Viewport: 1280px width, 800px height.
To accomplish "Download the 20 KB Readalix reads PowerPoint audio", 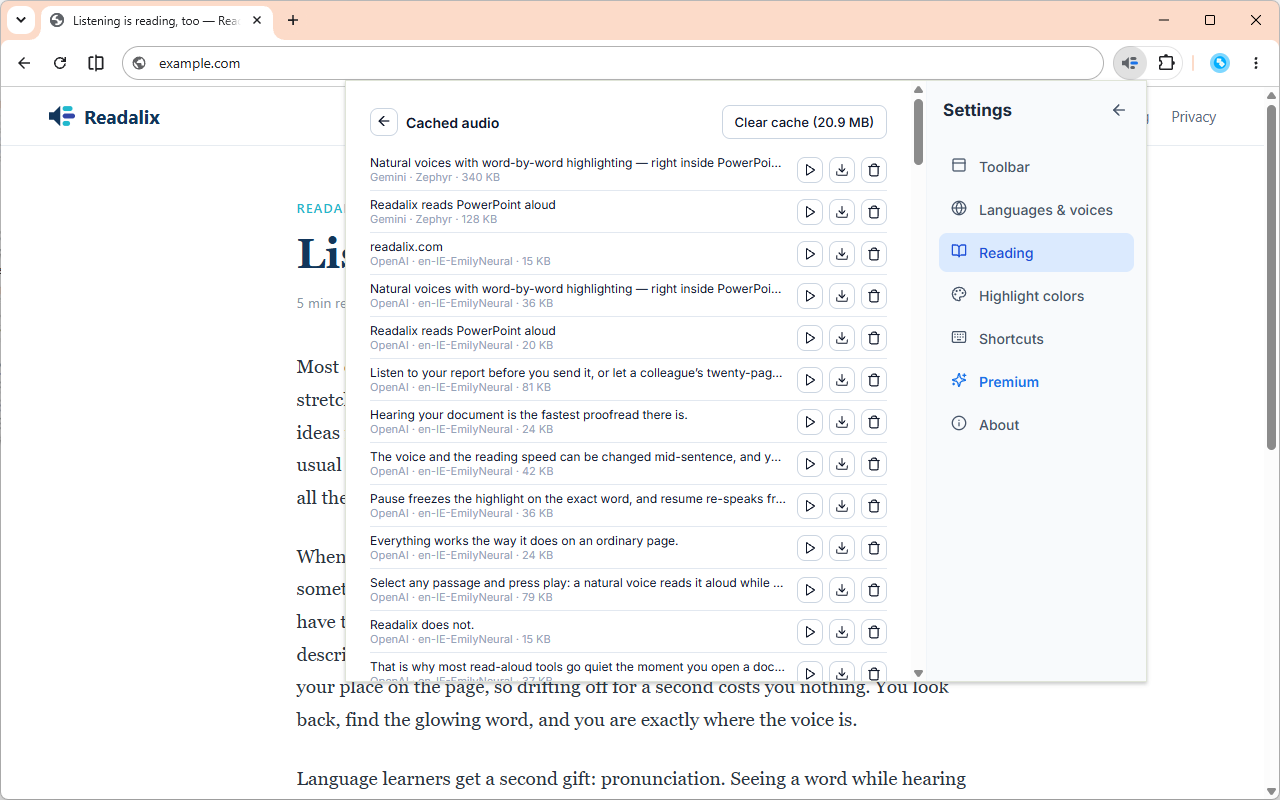I will click(x=842, y=338).
